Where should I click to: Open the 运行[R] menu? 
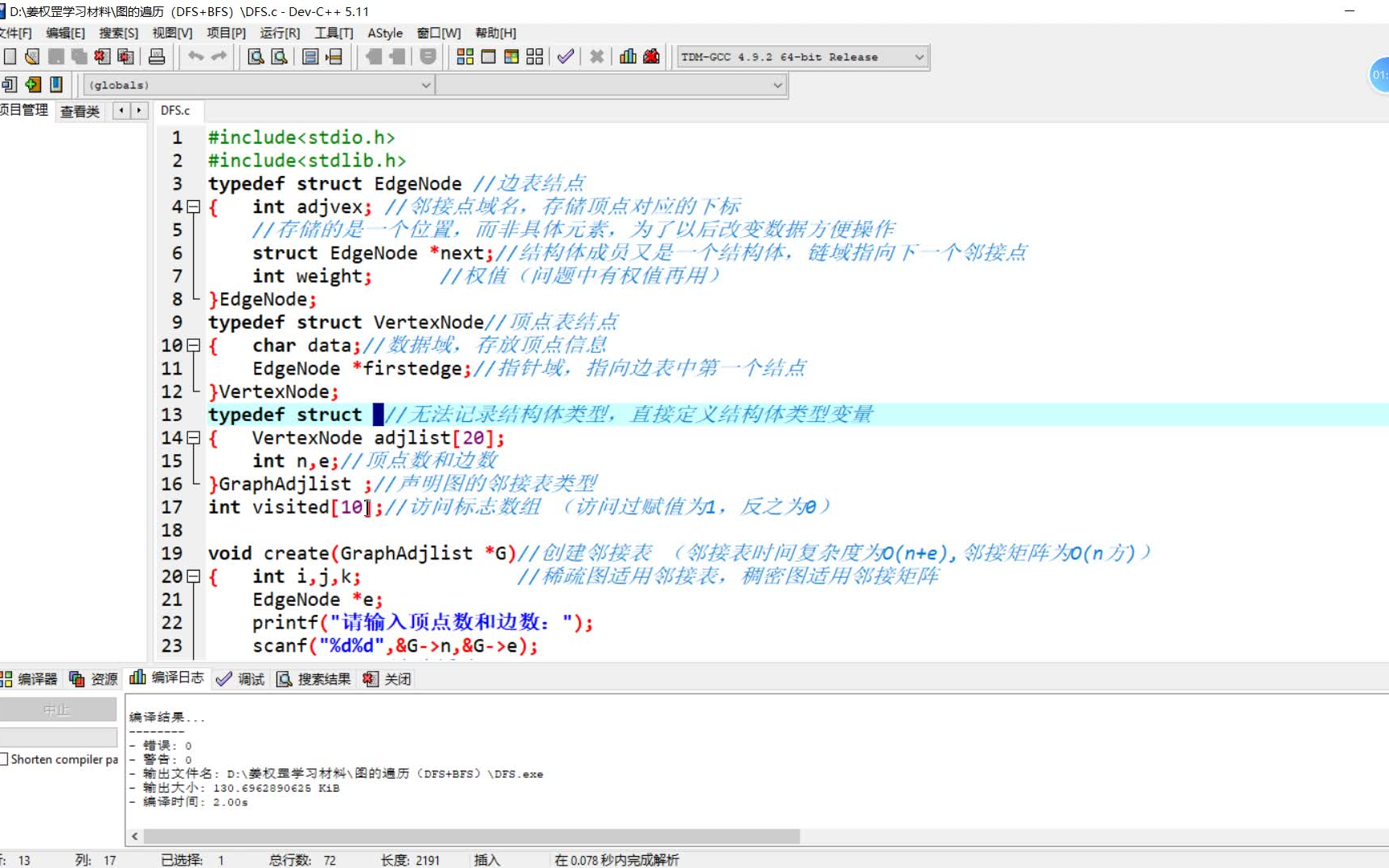pyautogui.click(x=280, y=33)
